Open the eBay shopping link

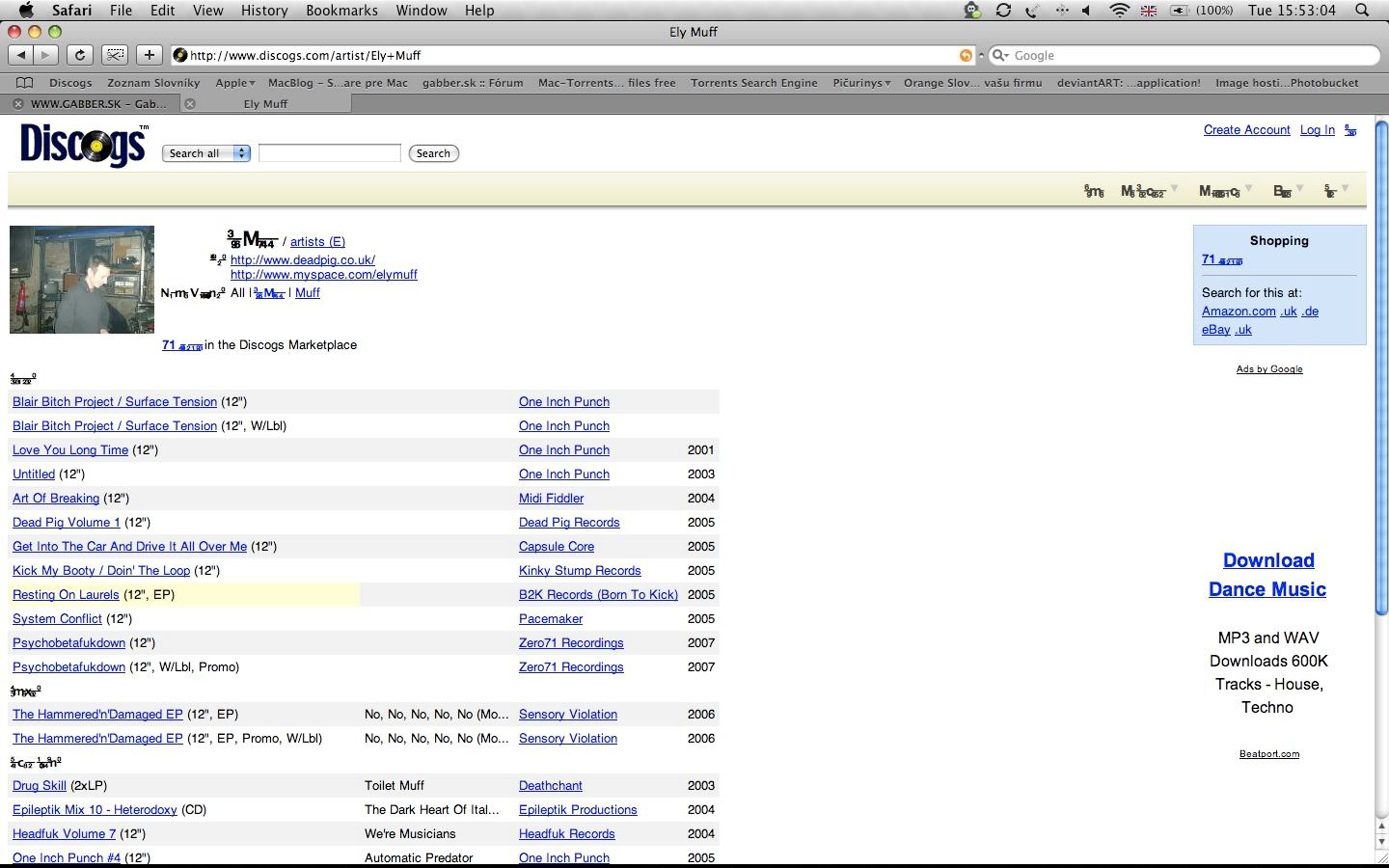(1215, 330)
